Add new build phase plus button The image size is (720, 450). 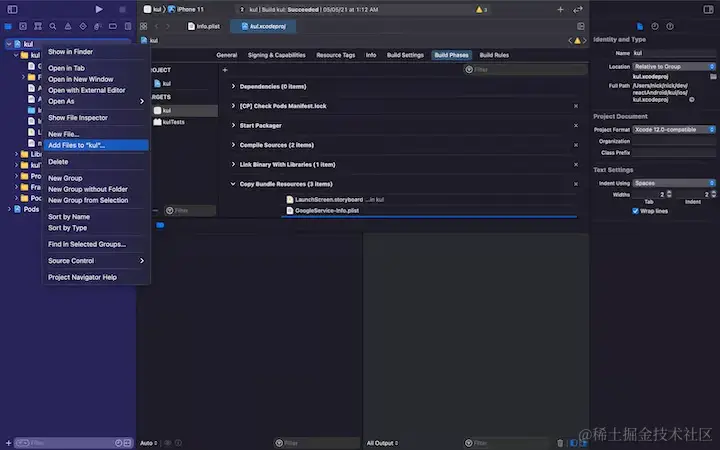coord(225,70)
